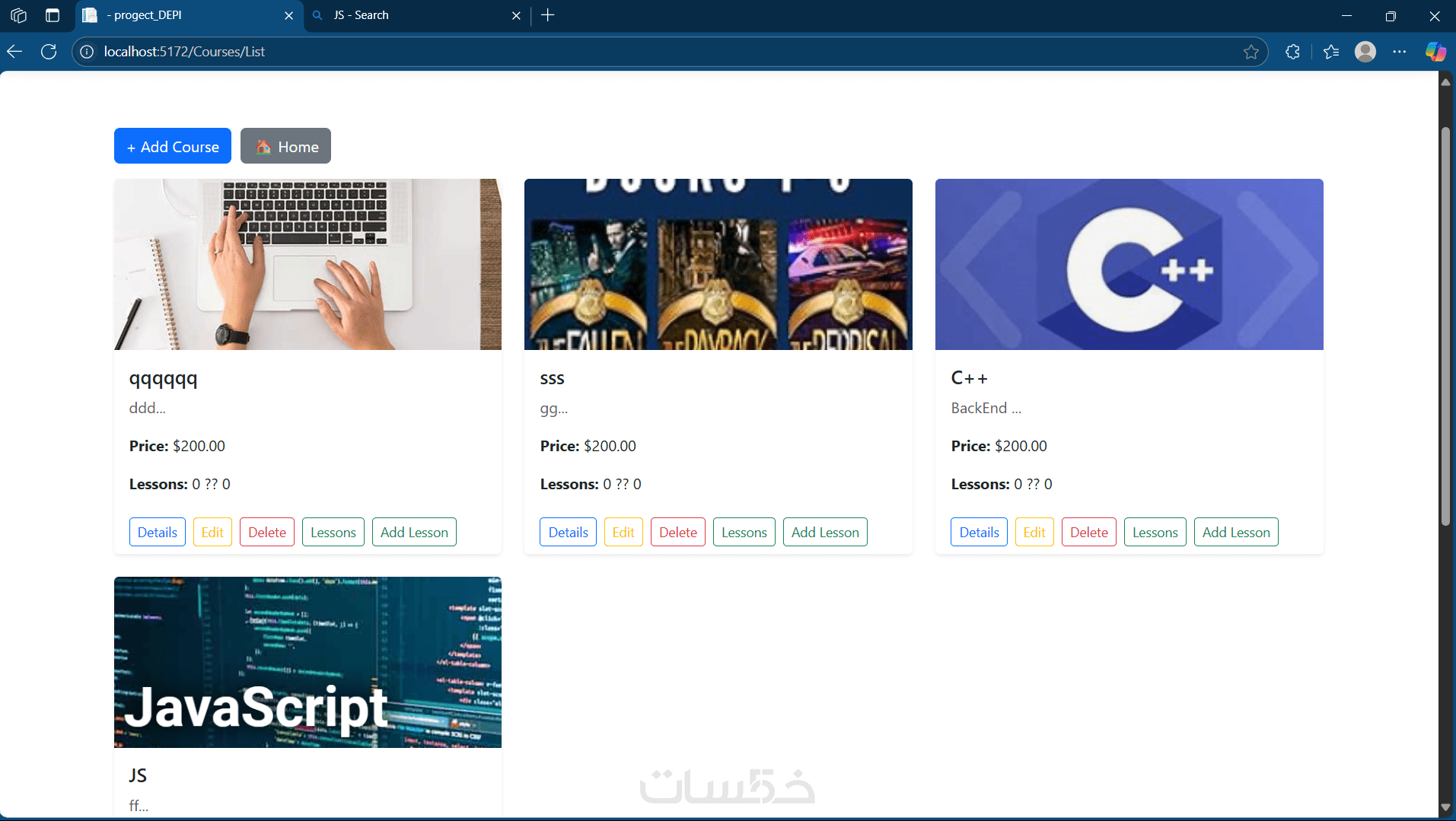Open the Favorites list
Viewport: 1456px width, 821px height.
(x=1331, y=52)
